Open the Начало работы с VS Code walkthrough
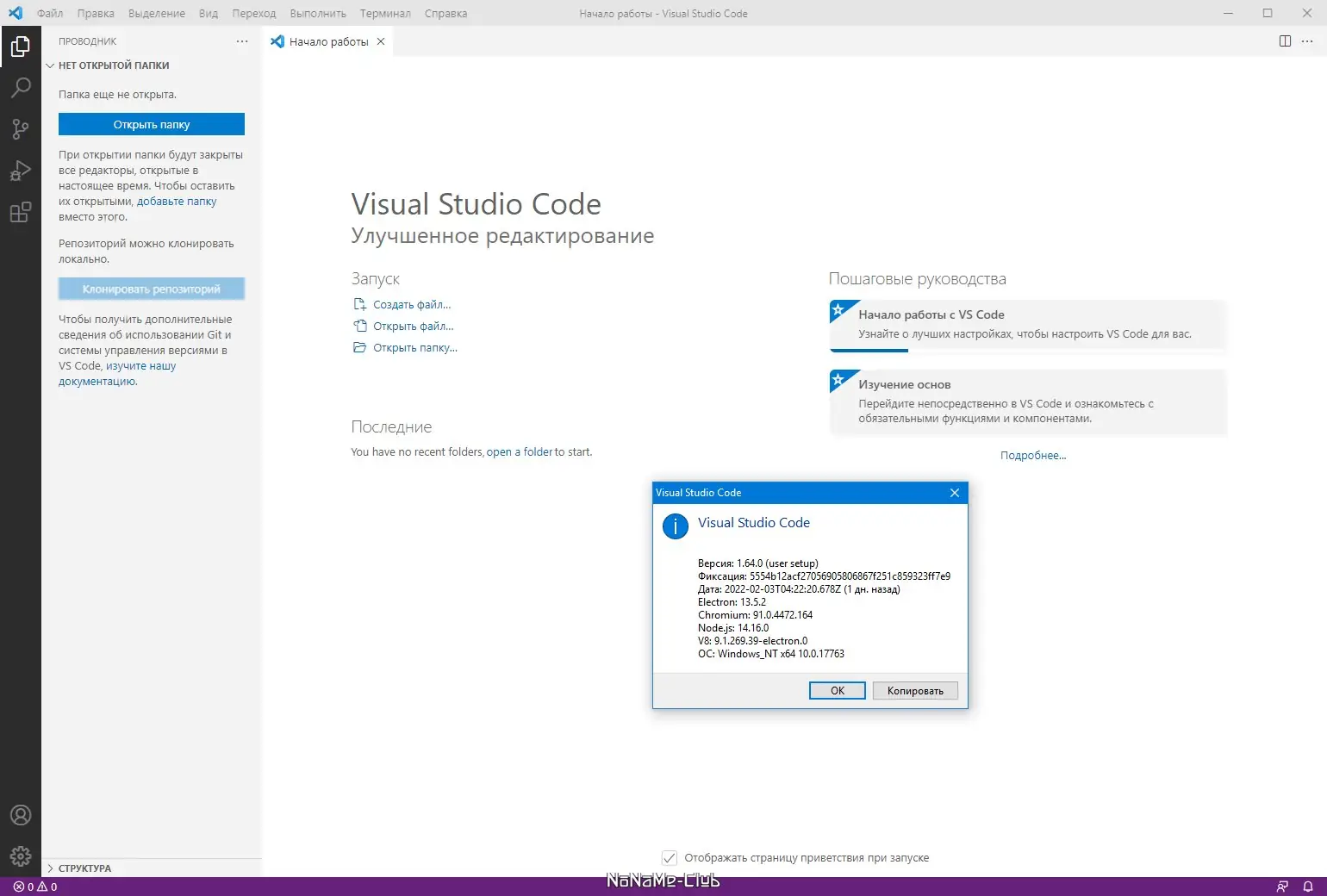The image size is (1327, 896). 1028,325
